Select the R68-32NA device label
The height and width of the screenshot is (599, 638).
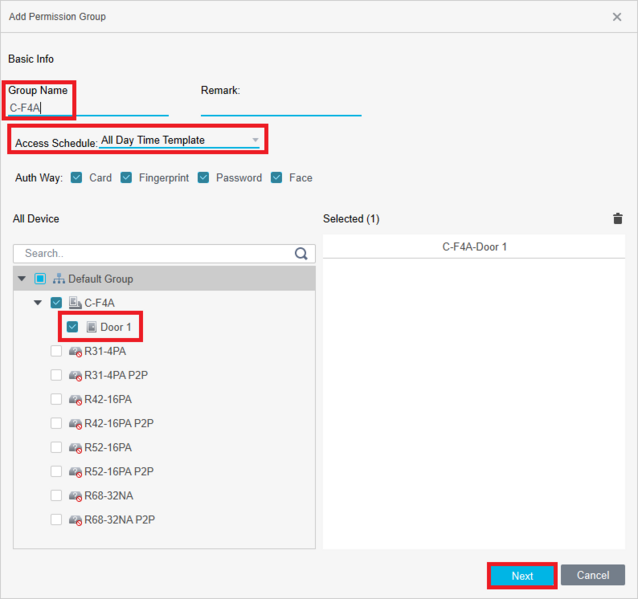pos(109,496)
